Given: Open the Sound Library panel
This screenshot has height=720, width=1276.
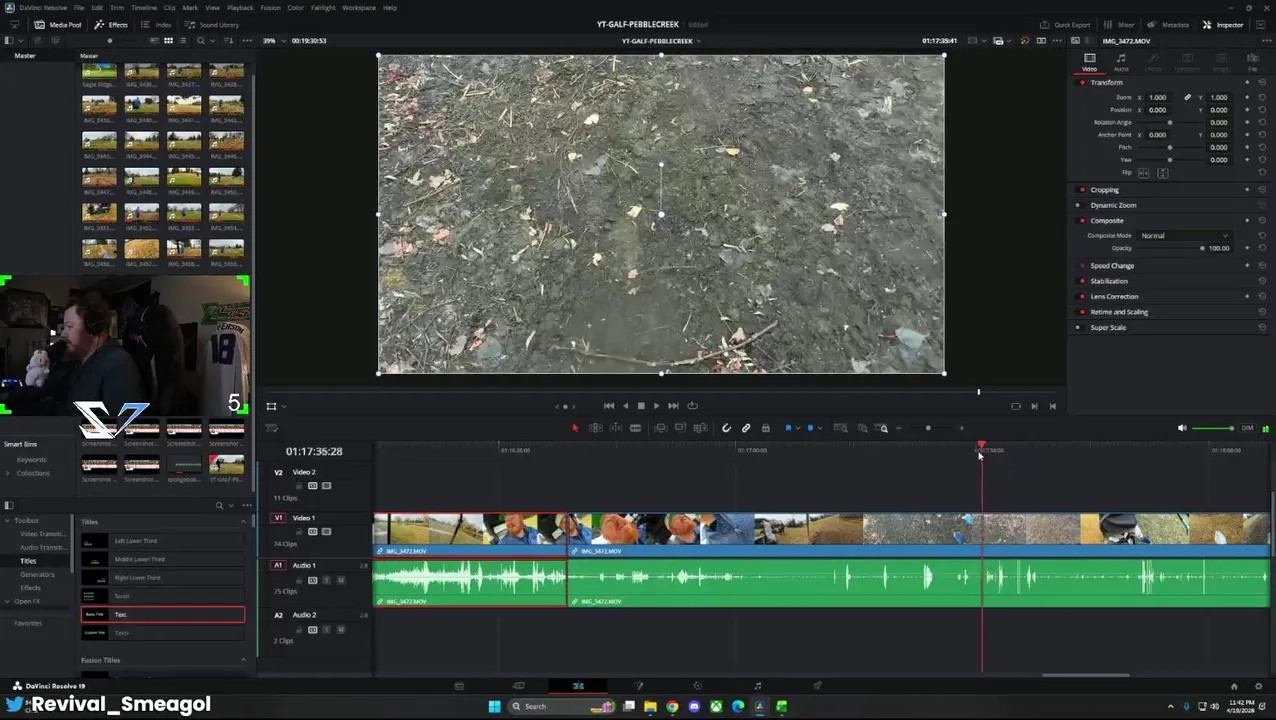Looking at the screenshot, I should (212, 25).
